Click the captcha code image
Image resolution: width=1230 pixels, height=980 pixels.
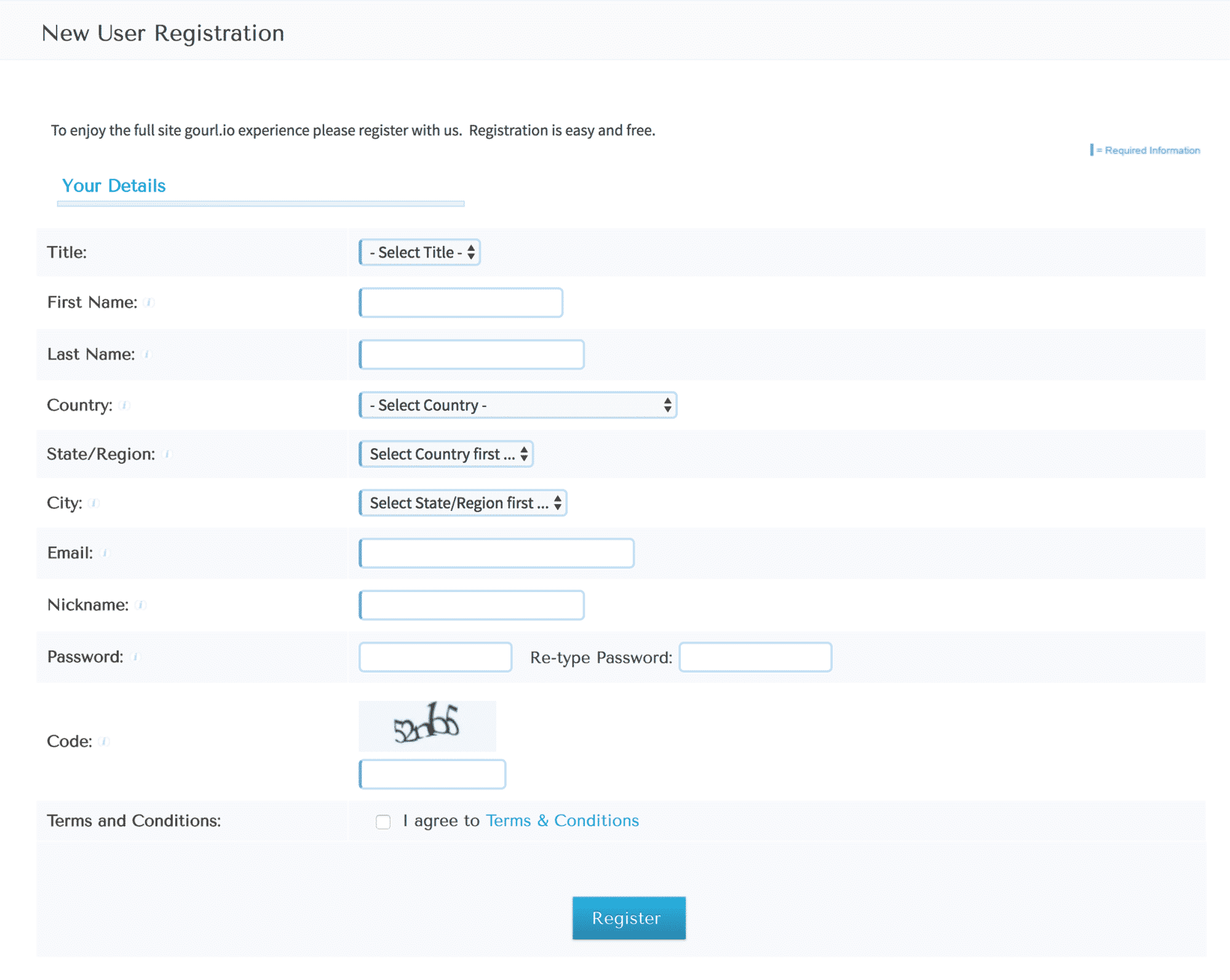[x=427, y=726]
